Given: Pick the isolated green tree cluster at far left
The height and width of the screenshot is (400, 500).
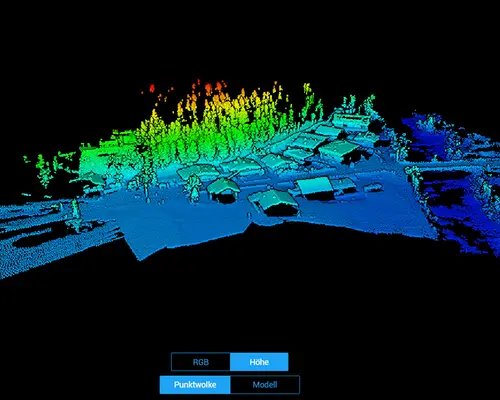Looking at the screenshot, I should pos(44,172).
